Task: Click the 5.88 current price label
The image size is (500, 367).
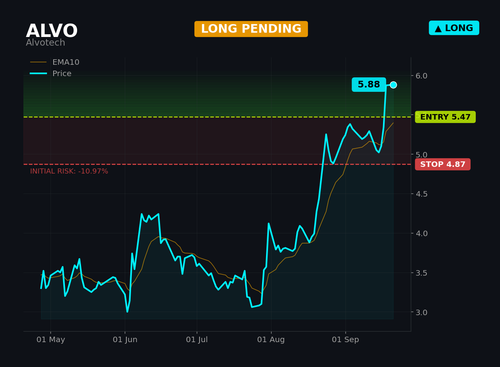Action: (369, 85)
